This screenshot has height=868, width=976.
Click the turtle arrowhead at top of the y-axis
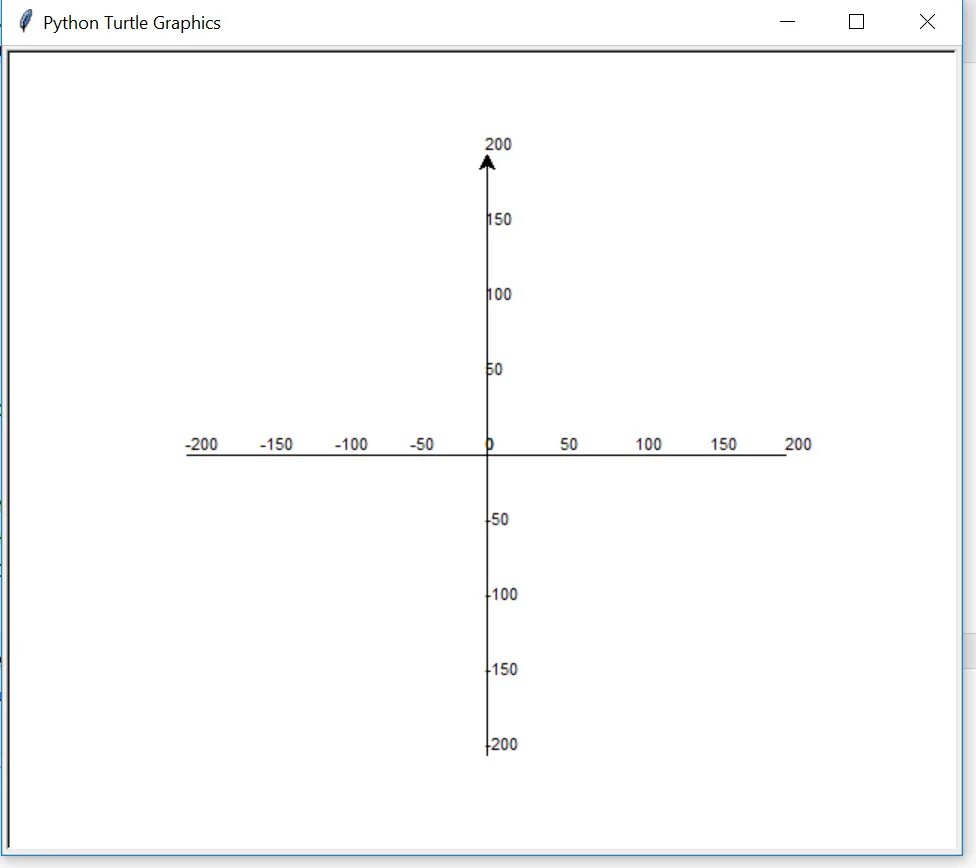click(x=487, y=163)
